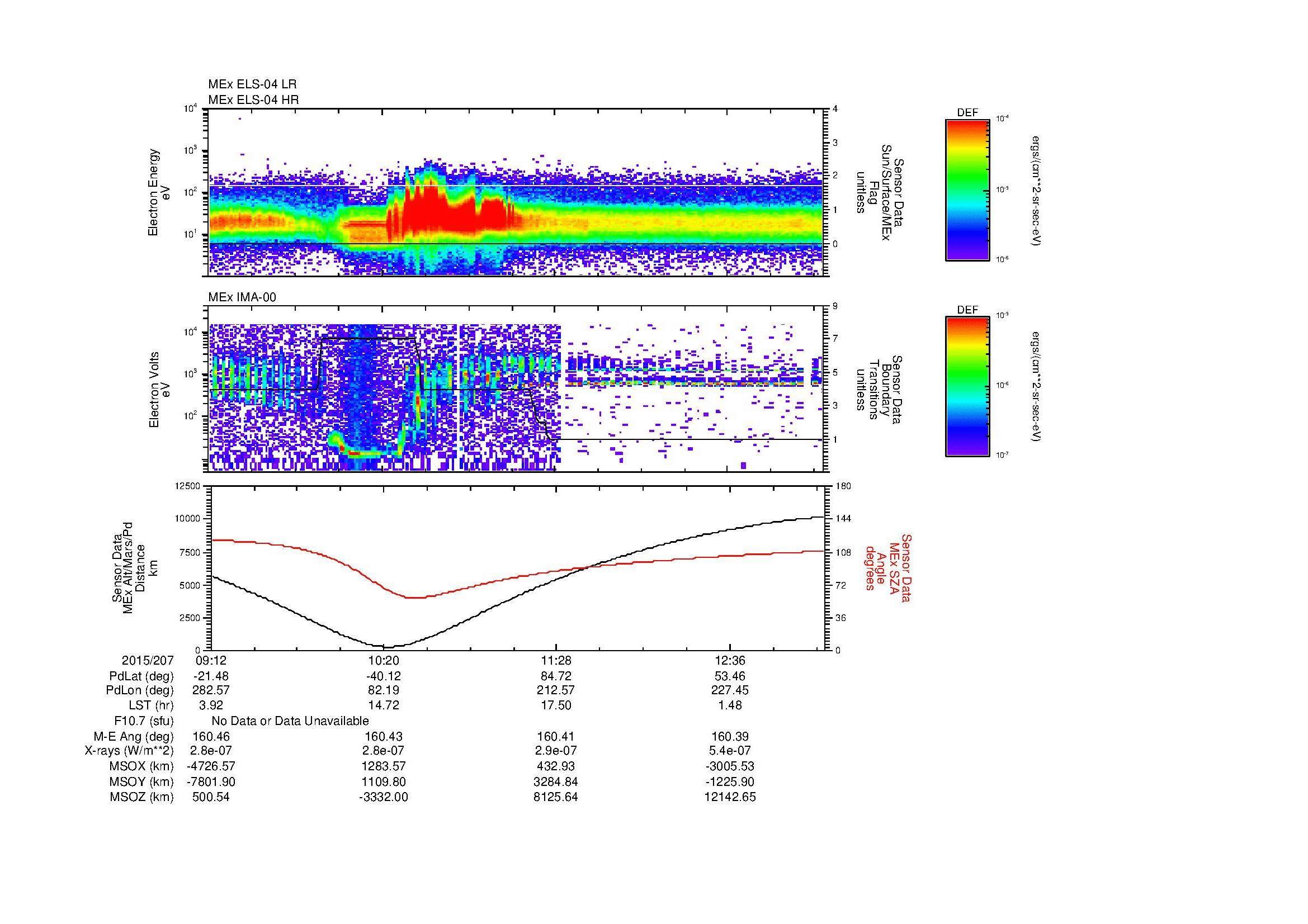Click the 11:28 time tick label
1308x924 pixels.
(556, 661)
